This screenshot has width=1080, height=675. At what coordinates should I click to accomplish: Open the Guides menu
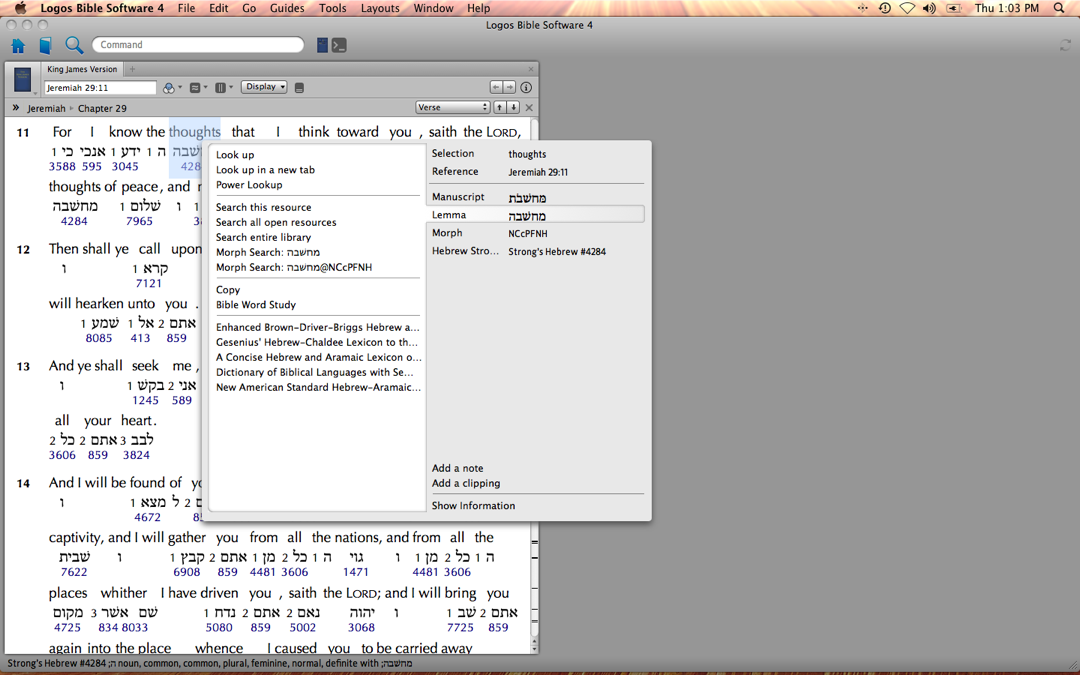(x=287, y=8)
